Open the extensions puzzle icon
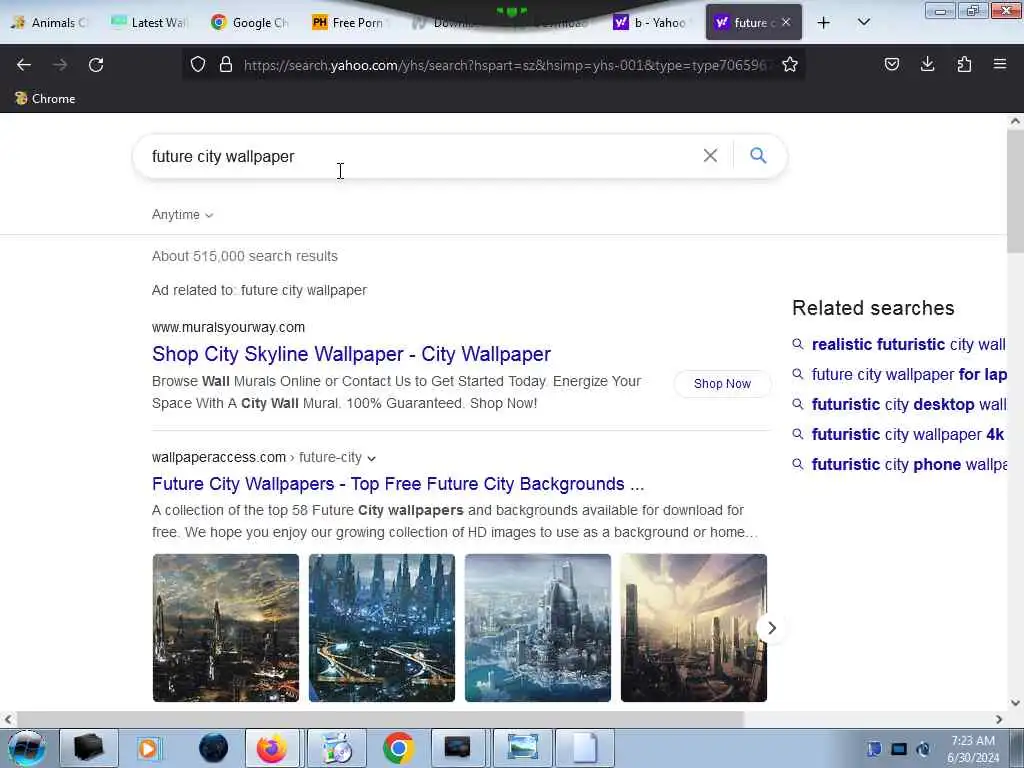The height and width of the screenshot is (768, 1024). coord(964,64)
